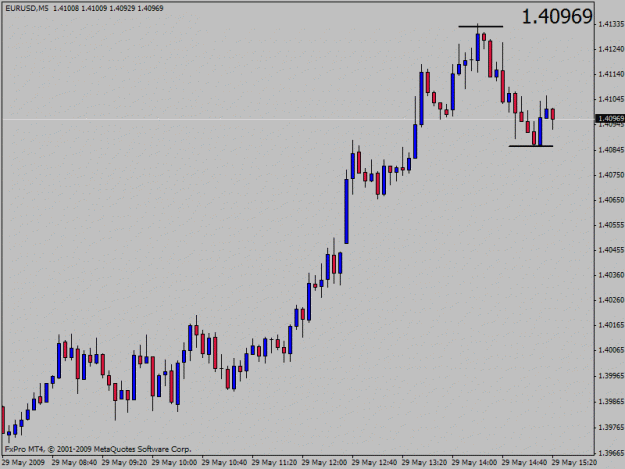The image size is (625, 469).
Task: Click the 1.39665 price scale label
Action: (x=611, y=453)
